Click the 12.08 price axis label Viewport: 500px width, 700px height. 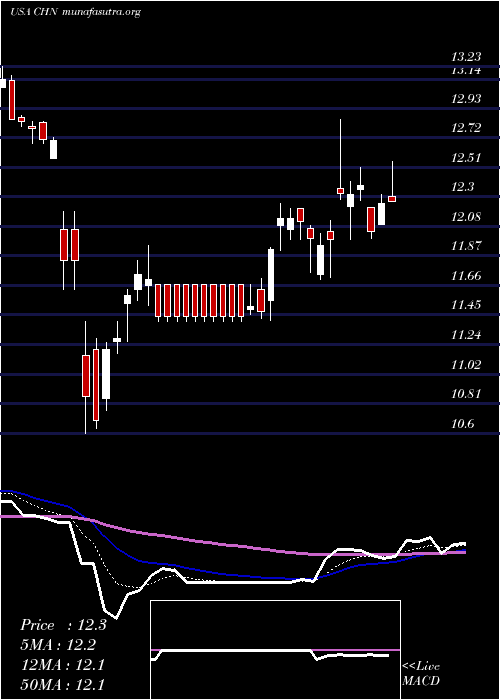(x=466, y=217)
